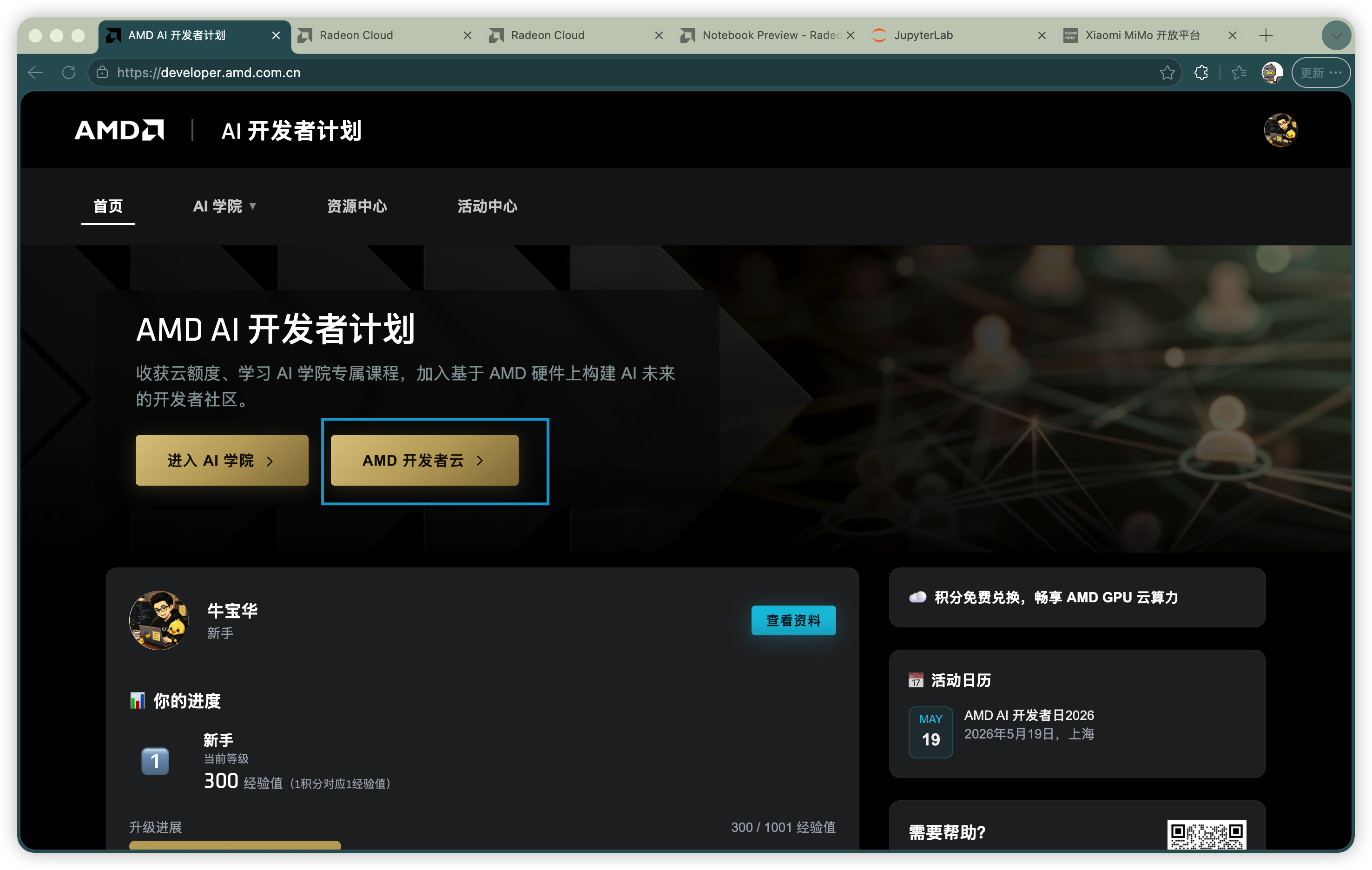
Task: Select the 首页 navigation item
Action: click(108, 206)
